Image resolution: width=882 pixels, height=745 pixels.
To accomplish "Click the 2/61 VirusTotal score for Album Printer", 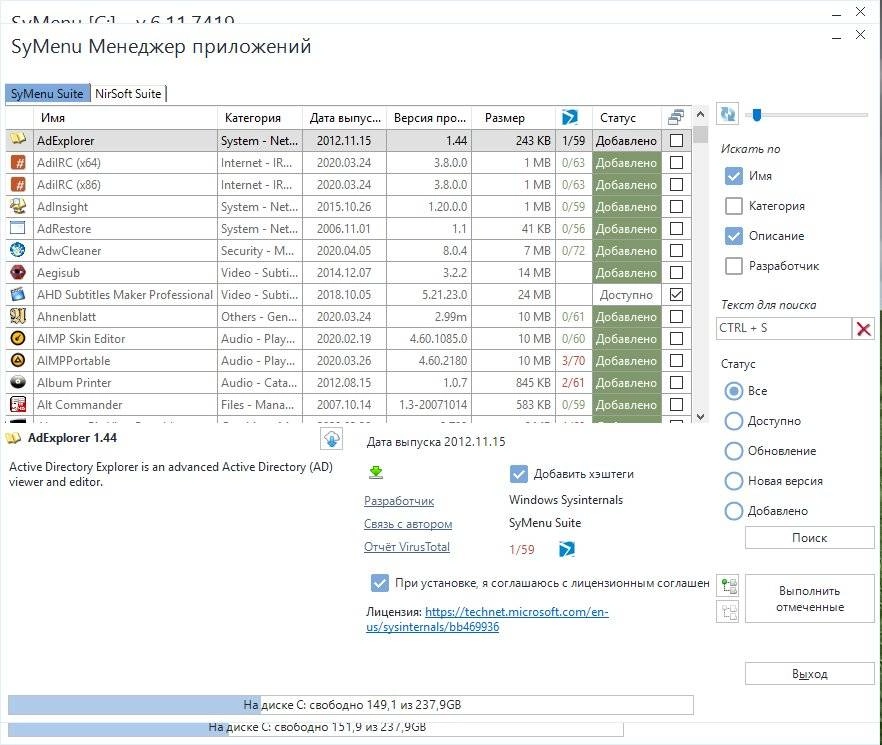I will [573, 383].
